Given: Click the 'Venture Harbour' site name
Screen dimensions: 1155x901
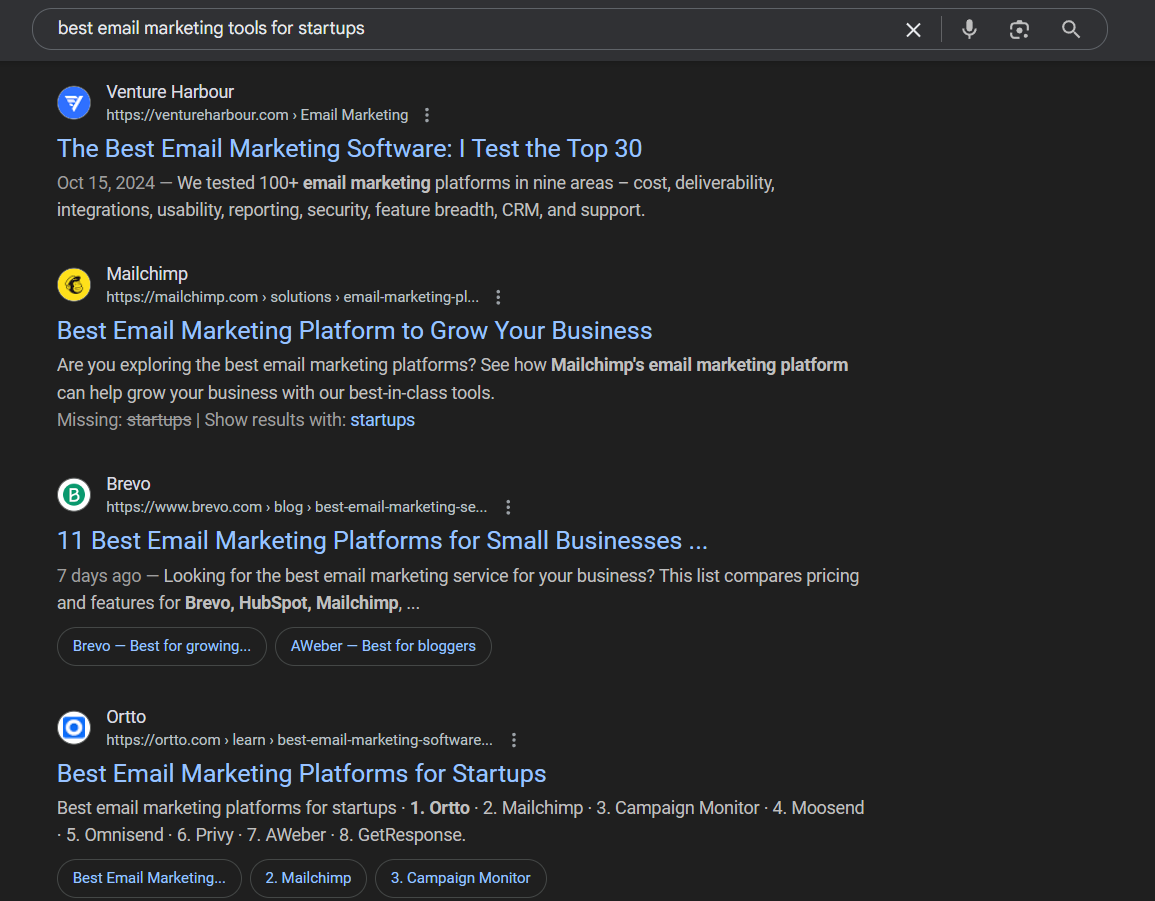Looking at the screenshot, I should click(170, 92).
